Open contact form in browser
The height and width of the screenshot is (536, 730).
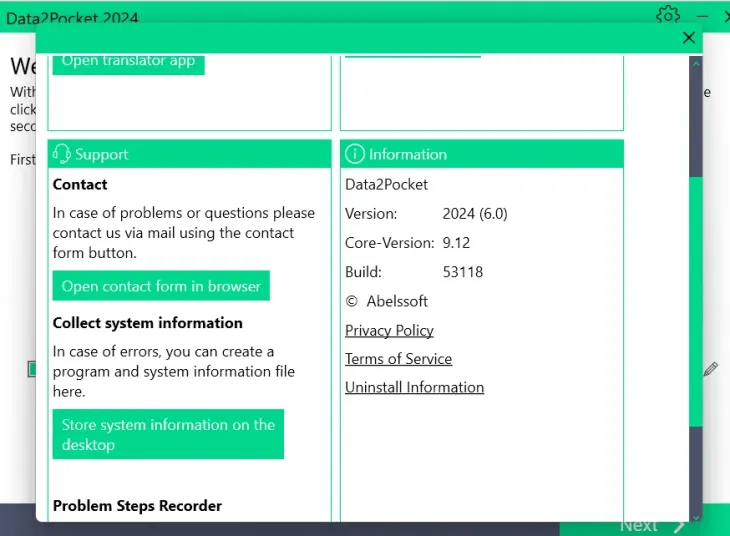161,286
